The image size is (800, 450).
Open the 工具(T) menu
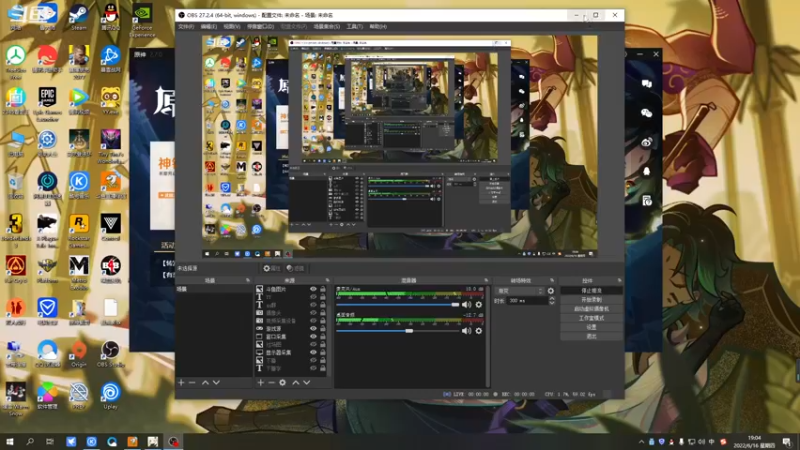[x=355, y=27]
